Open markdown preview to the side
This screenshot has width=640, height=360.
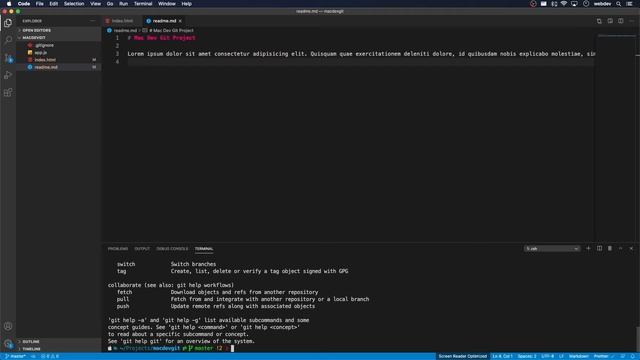pyautogui.click(x=610, y=21)
